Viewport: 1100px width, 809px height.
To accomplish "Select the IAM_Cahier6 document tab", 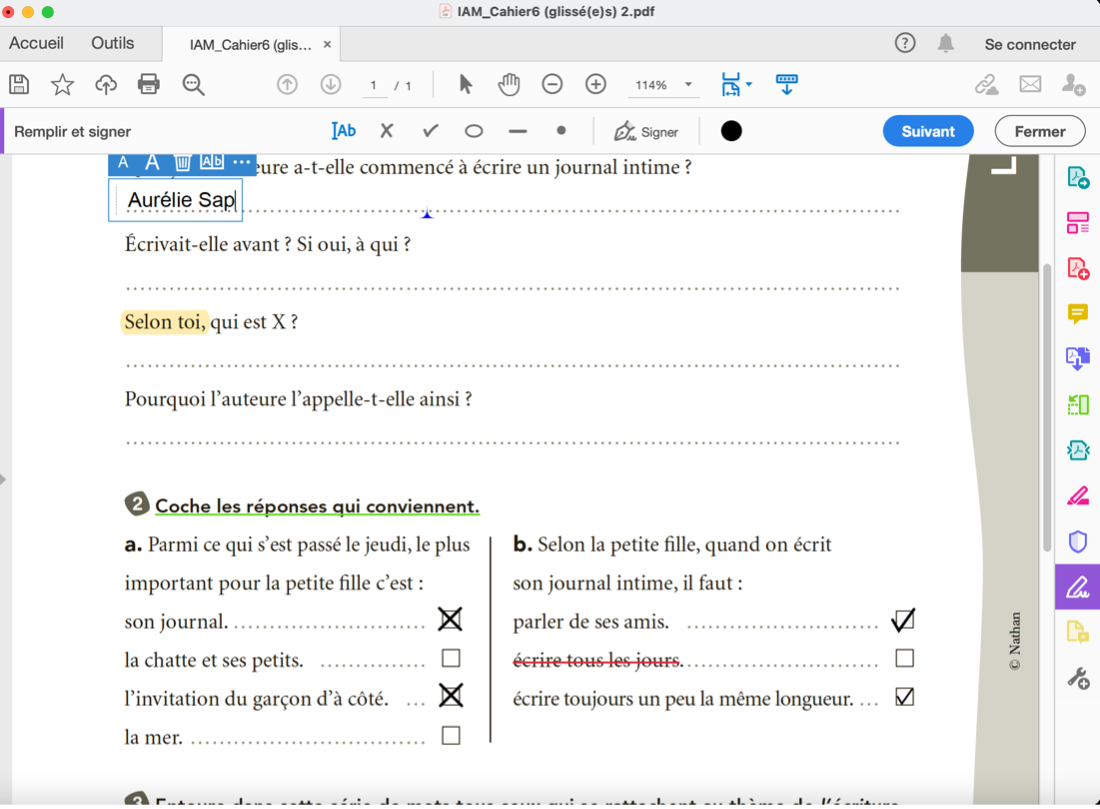I will 250,45.
